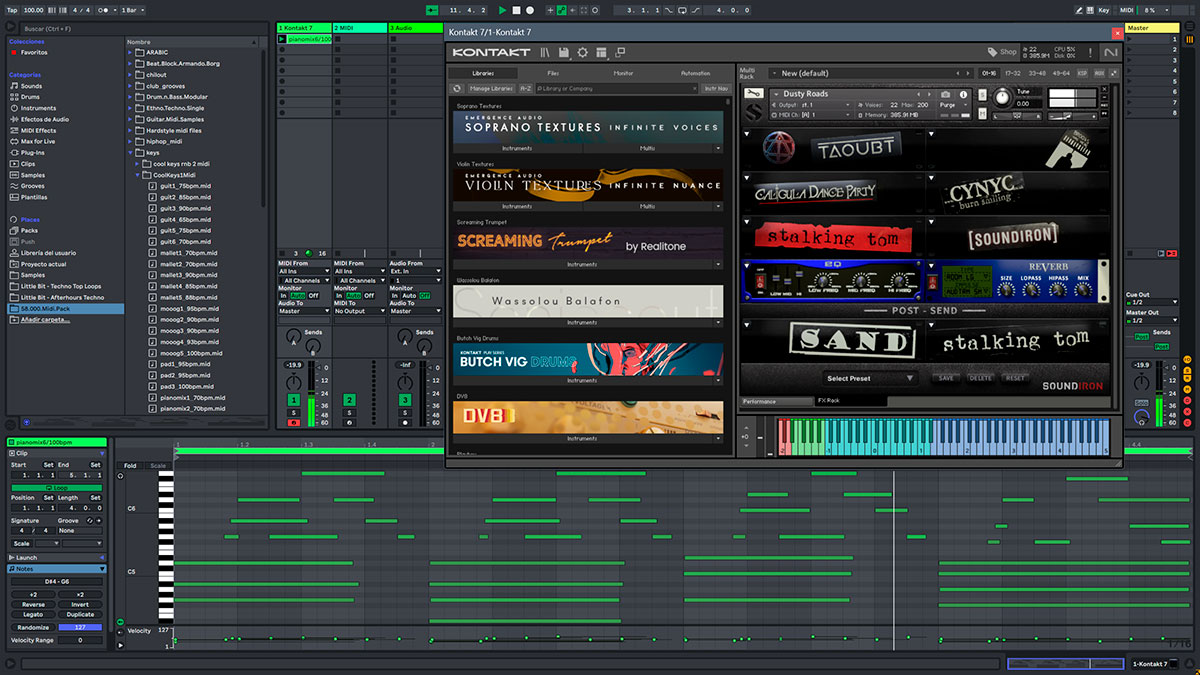The width and height of the screenshot is (1200, 675).
Task: Open the Kontakt workspace layout icon
Action: click(x=600, y=52)
